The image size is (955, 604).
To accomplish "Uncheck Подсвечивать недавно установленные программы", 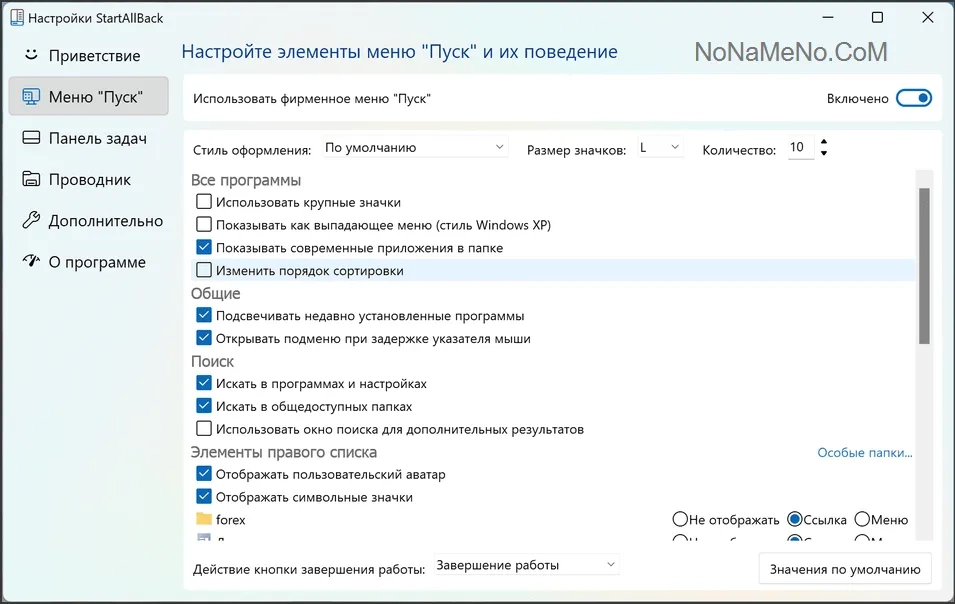I will pyautogui.click(x=204, y=316).
